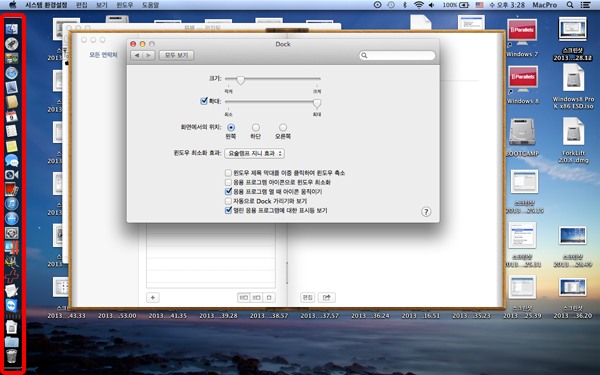This screenshot has width=600, height=375.
Task: Open 윈도우 최소화 효과 dropdown
Action: 254,153
